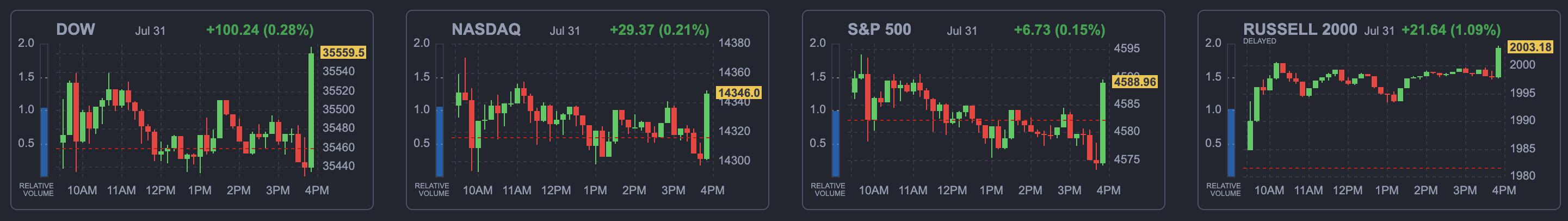Screen dimensions: 1568x221
Task: Click the NASDAQ relative volume blue bar
Action: coord(440,142)
